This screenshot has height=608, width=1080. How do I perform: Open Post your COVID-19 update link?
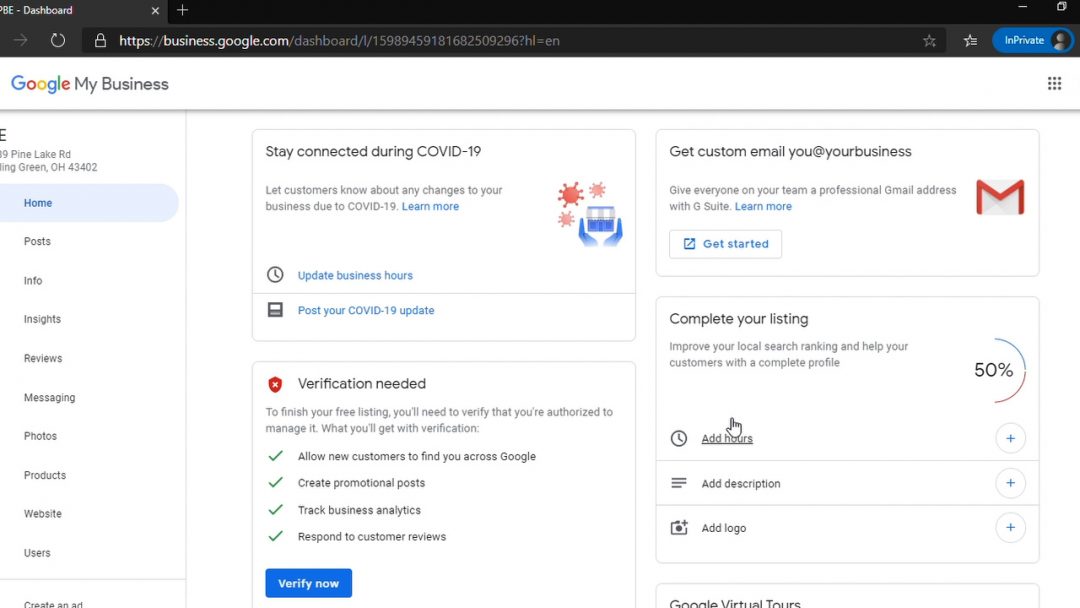pos(366,311)
